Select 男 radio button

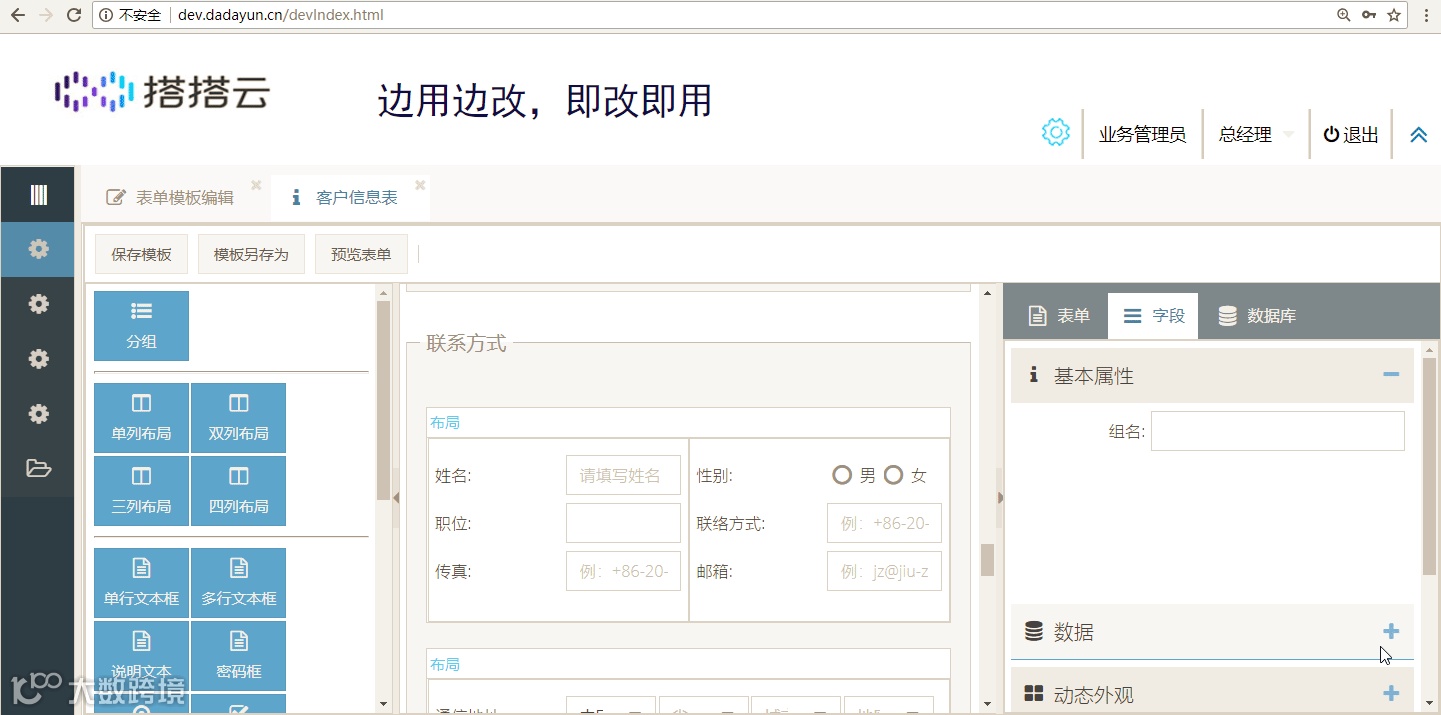[x=842, y=475]
